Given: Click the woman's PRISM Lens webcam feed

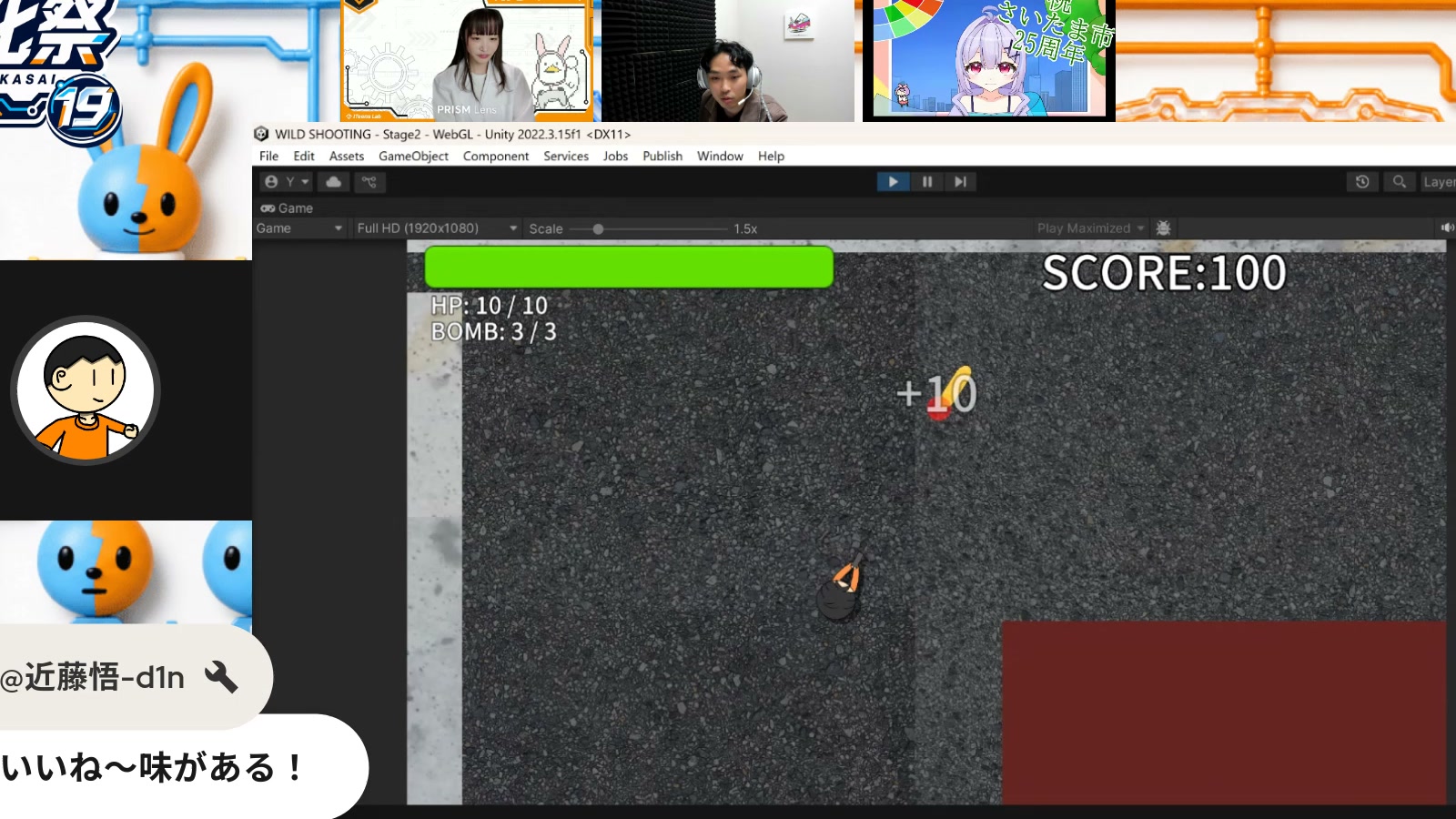Looking at the screenshot, I should pyautogui.click(x=467, y=61).
